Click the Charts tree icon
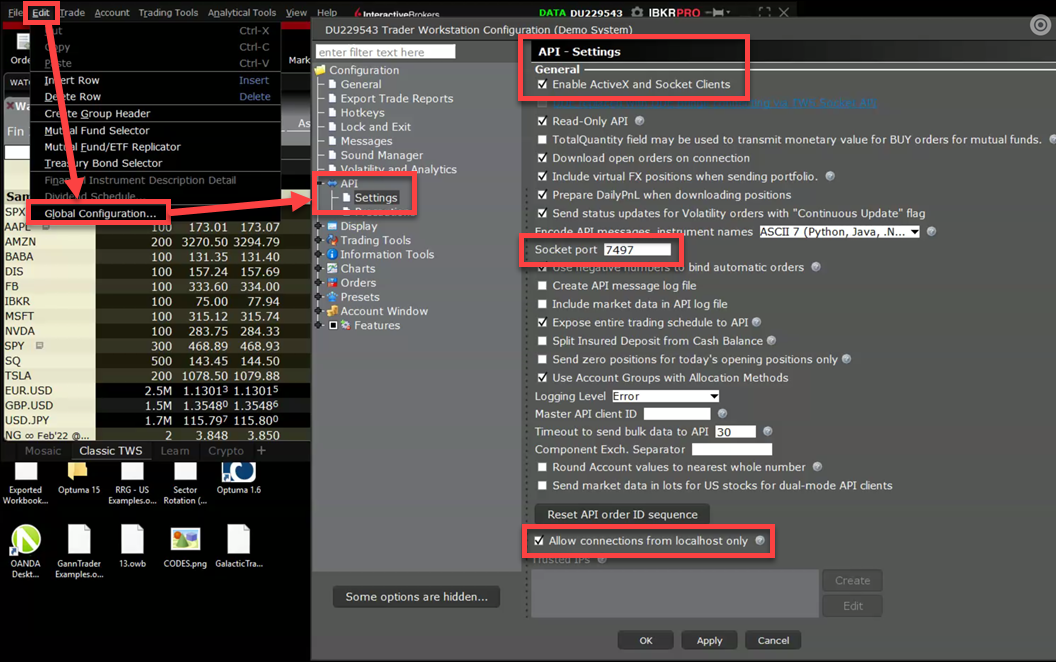Screen dimensions: 1056x662 click(331, 269)
